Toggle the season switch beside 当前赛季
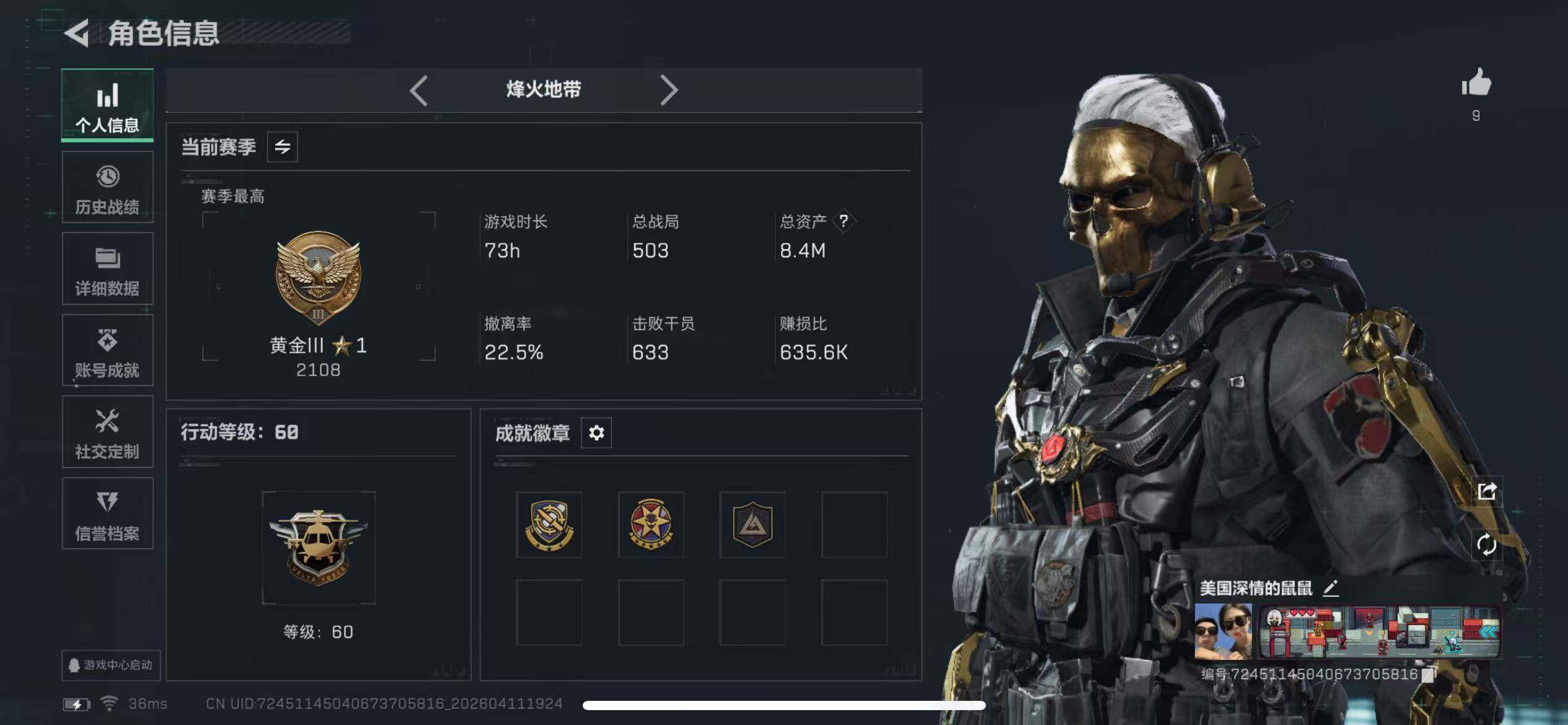The image size is (1568, 725). 282,147
